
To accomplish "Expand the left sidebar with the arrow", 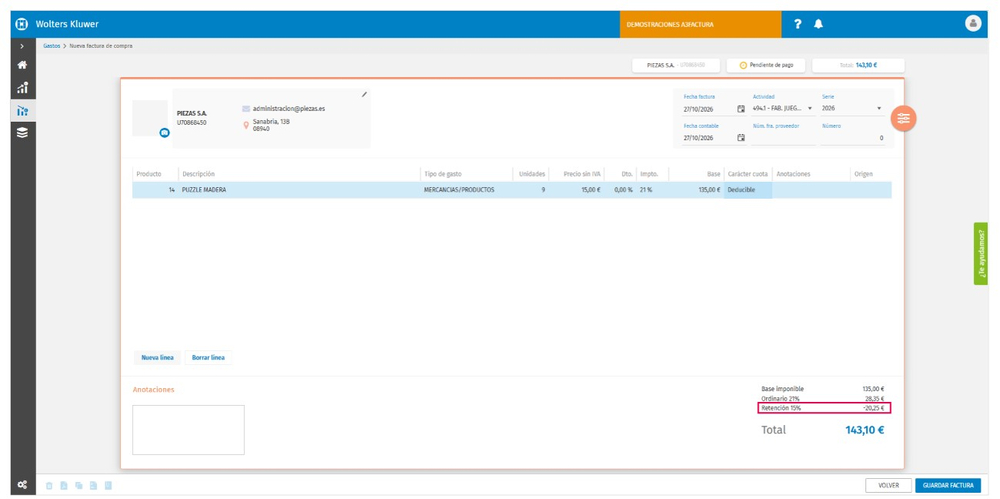I will 22,47.
